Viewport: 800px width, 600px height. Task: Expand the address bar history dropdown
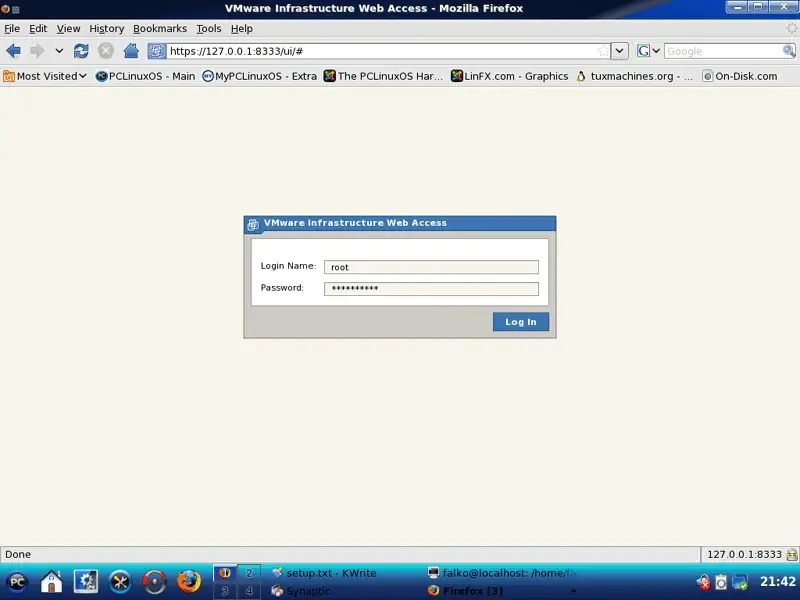pos(619,51)
